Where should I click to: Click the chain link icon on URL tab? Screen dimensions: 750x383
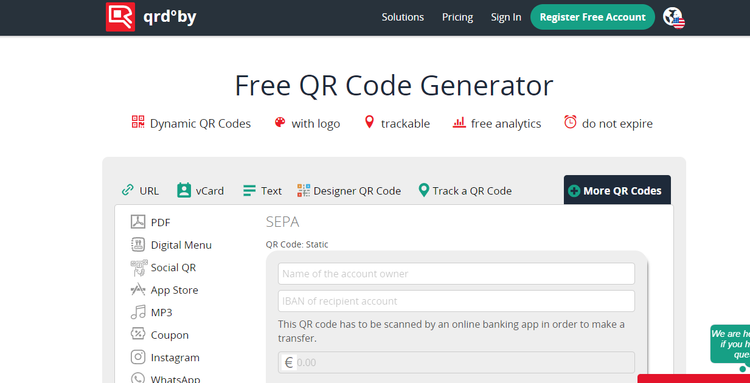coord(127,190)
